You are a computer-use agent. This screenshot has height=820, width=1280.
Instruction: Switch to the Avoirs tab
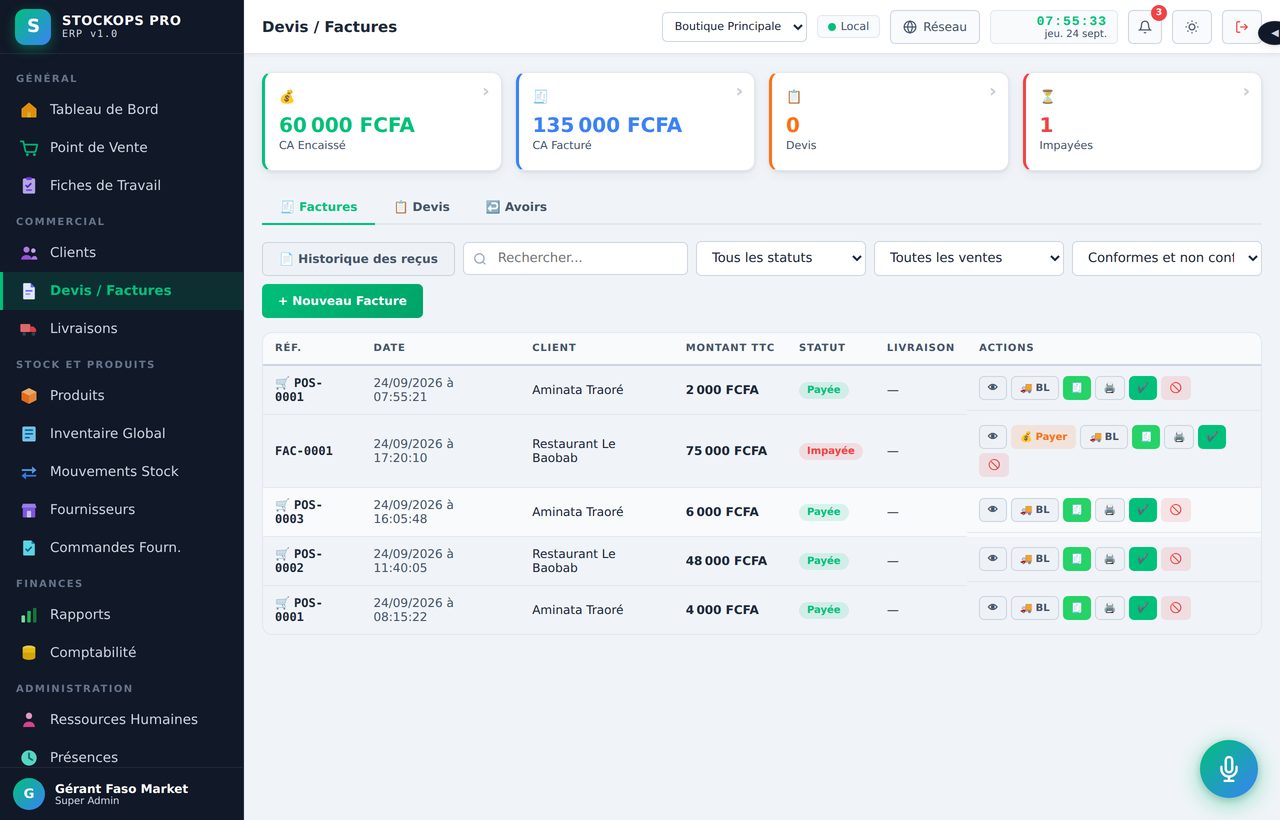[x=516, y=207]
